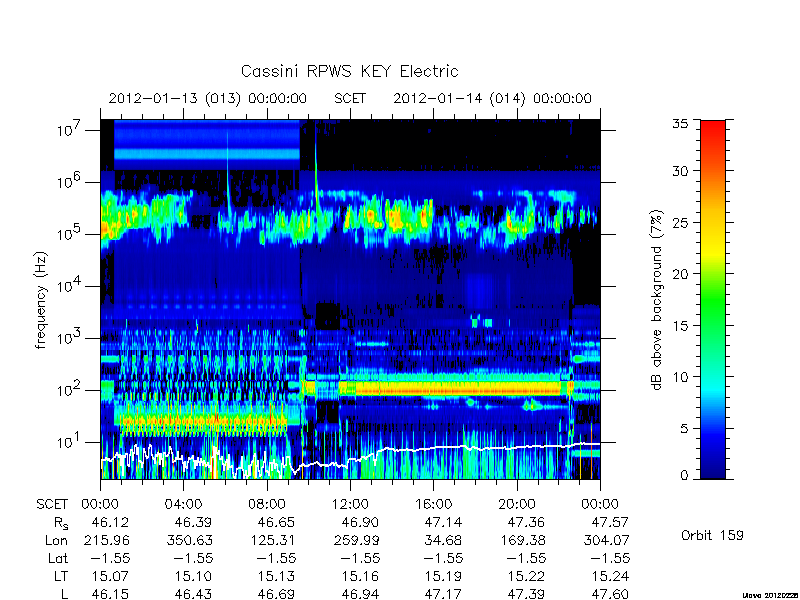Select the frequency (Hz) axis label
800x600 pixels.
pos(41,300)
